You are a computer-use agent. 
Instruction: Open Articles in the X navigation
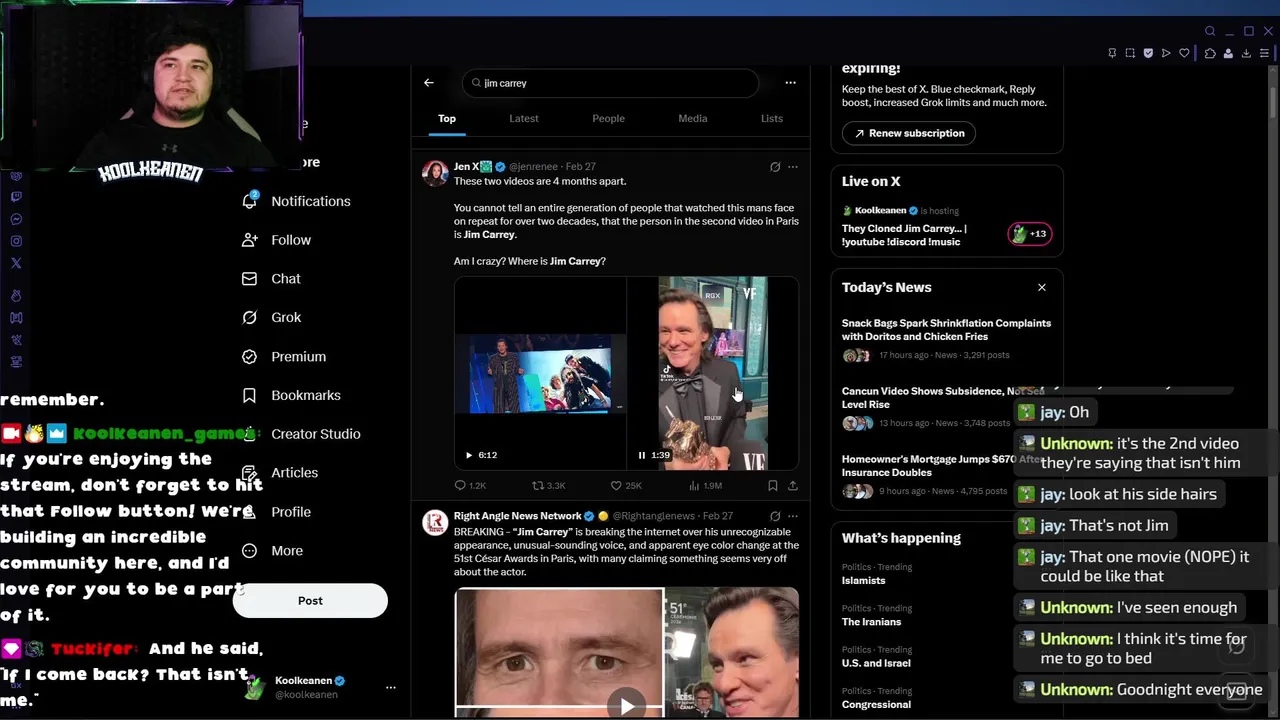[280, 473]
